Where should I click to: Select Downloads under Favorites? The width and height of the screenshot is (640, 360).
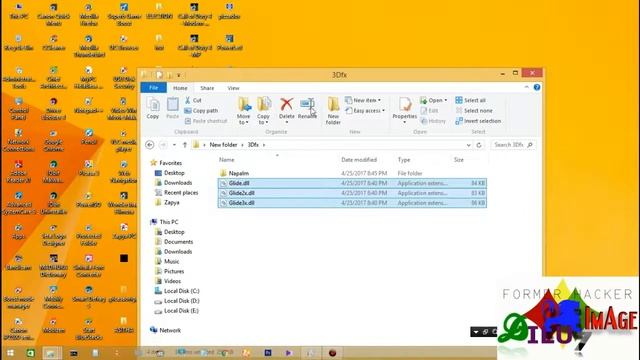click(x=178, y=183)
